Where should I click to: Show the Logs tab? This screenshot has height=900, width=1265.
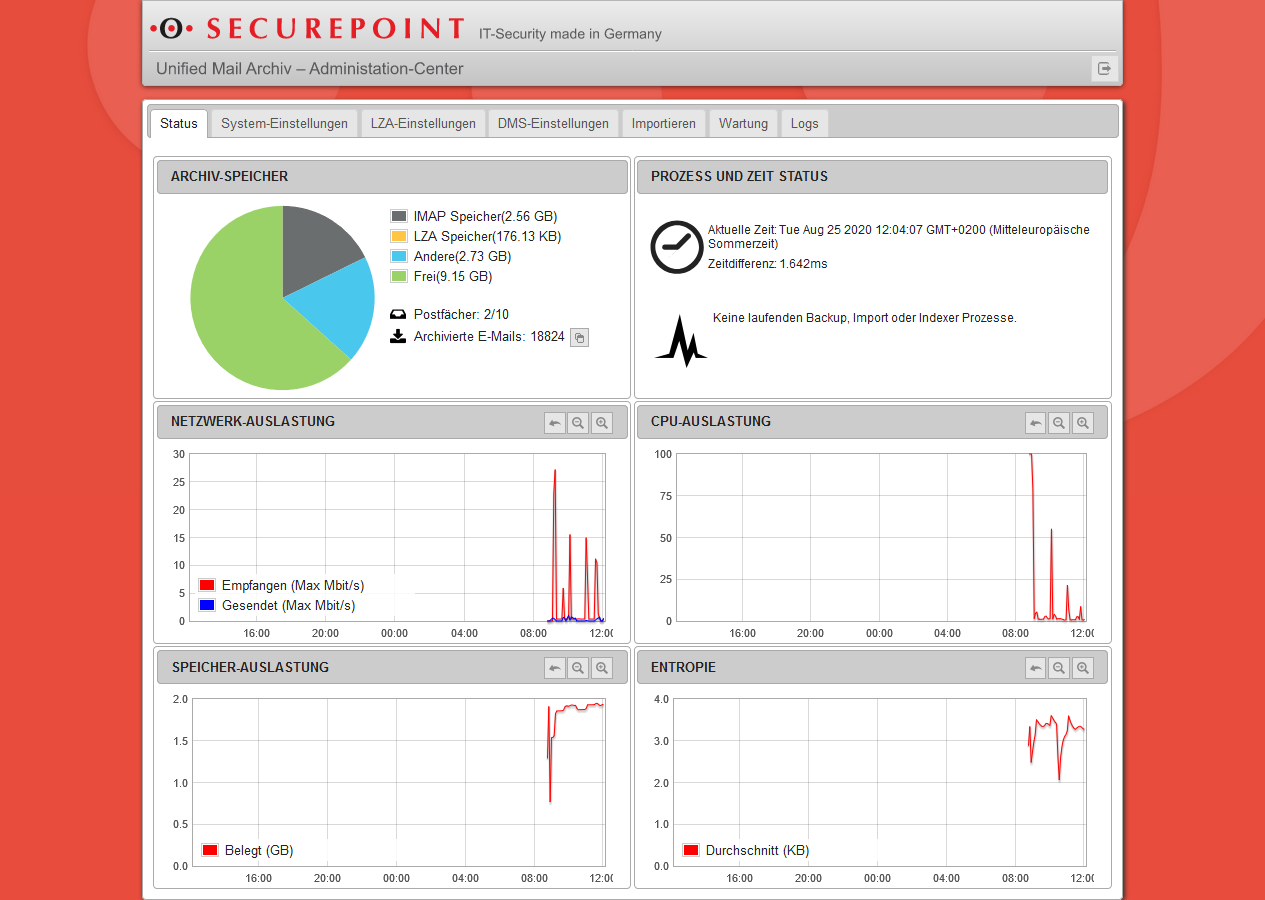tap(804, 123)
